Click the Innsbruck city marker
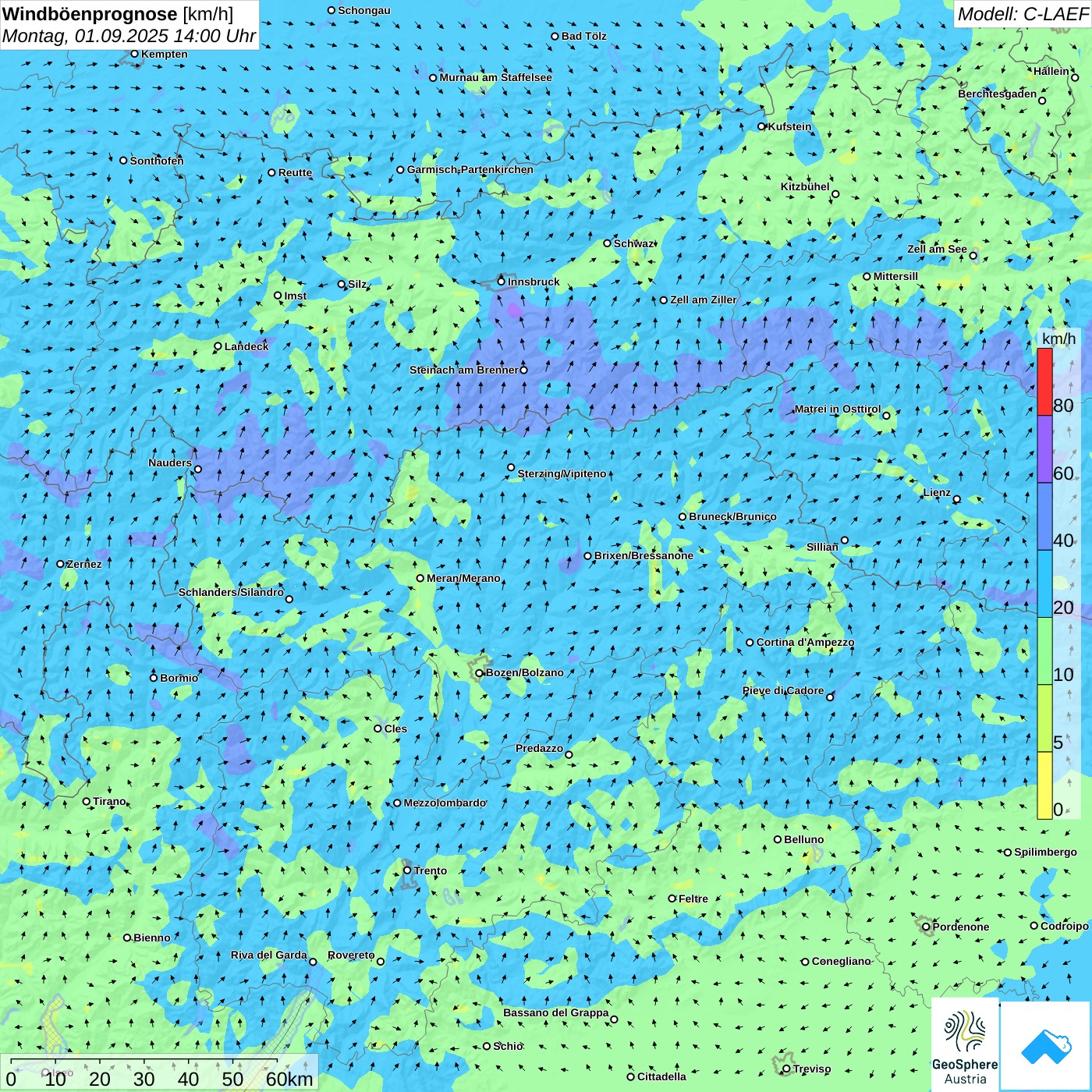 (502, 282)
